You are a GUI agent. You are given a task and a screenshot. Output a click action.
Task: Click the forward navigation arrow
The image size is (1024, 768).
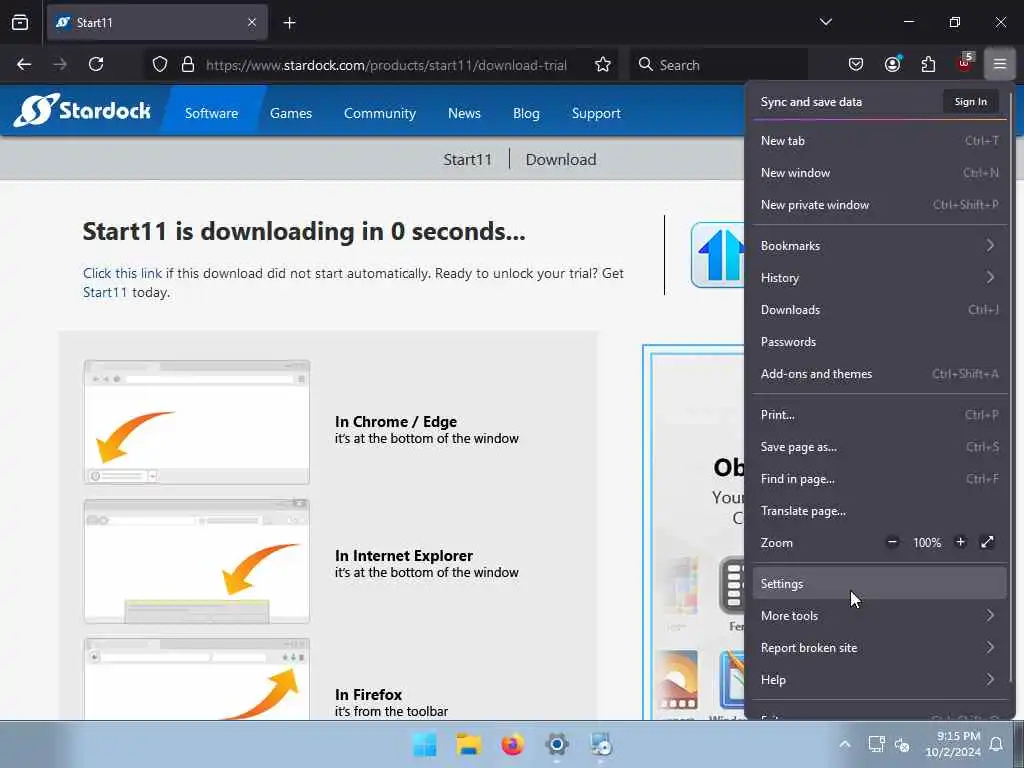click(x=60, y=64)
